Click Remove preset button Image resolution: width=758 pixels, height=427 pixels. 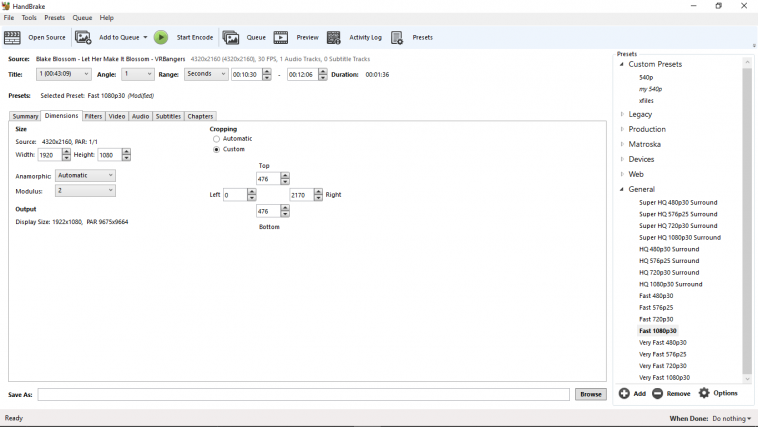(671, 394)
